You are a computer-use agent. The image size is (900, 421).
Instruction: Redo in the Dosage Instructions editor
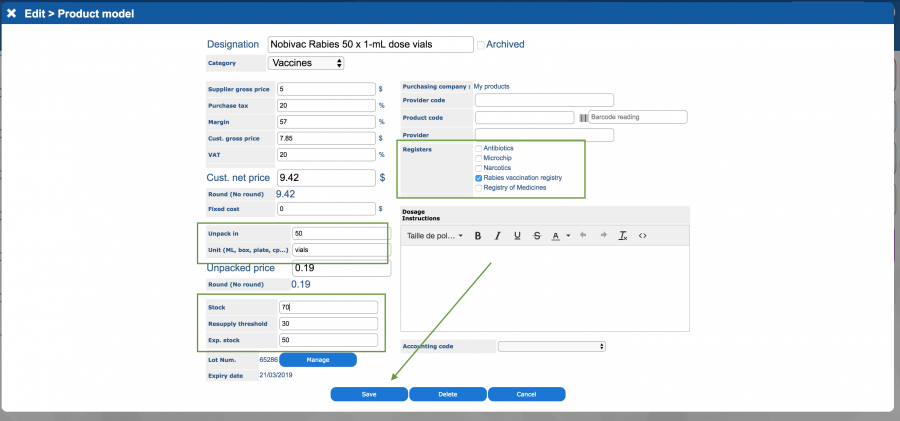point(603,235)
